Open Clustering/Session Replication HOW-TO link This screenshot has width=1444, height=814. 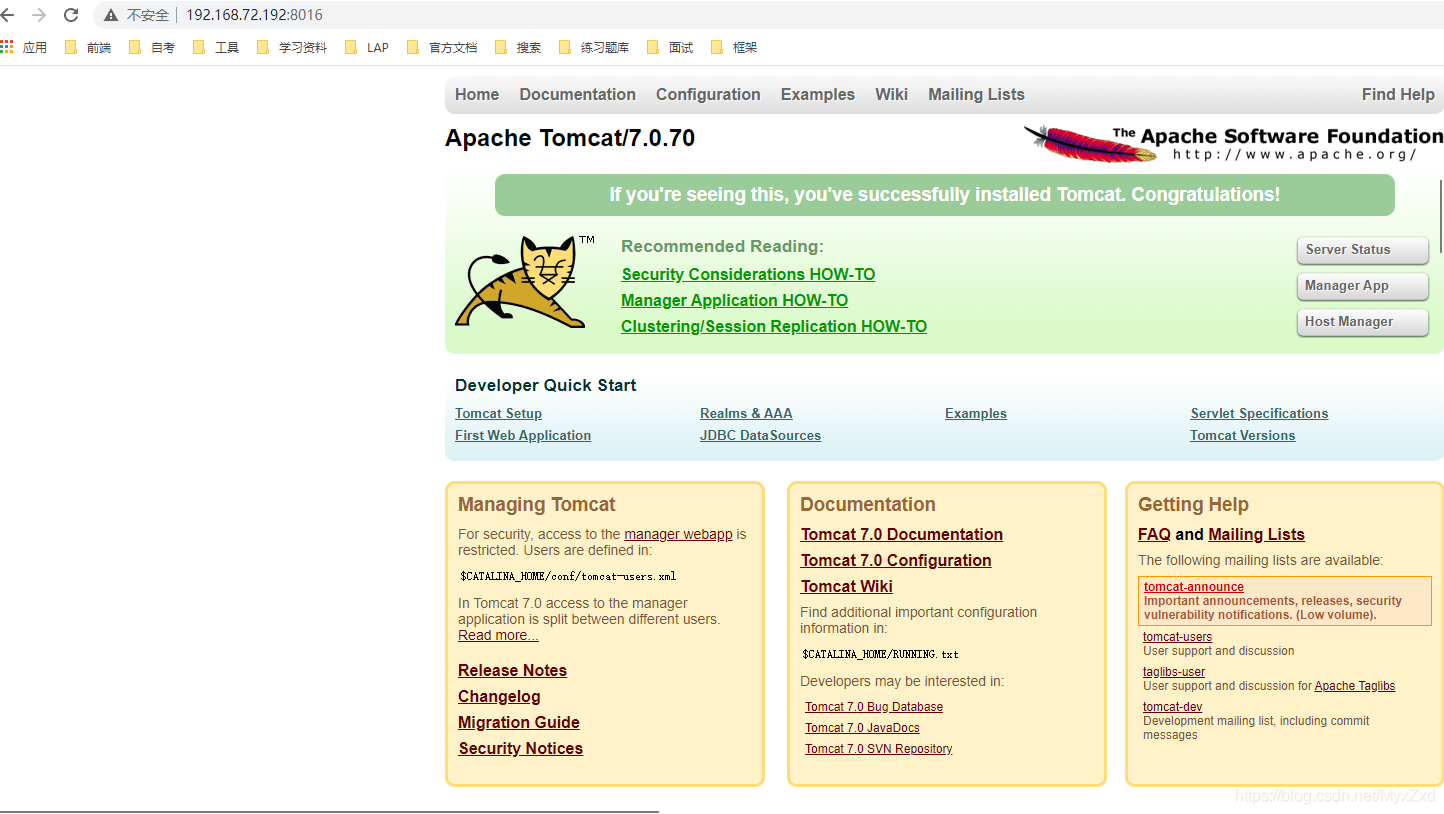point(774,326)
